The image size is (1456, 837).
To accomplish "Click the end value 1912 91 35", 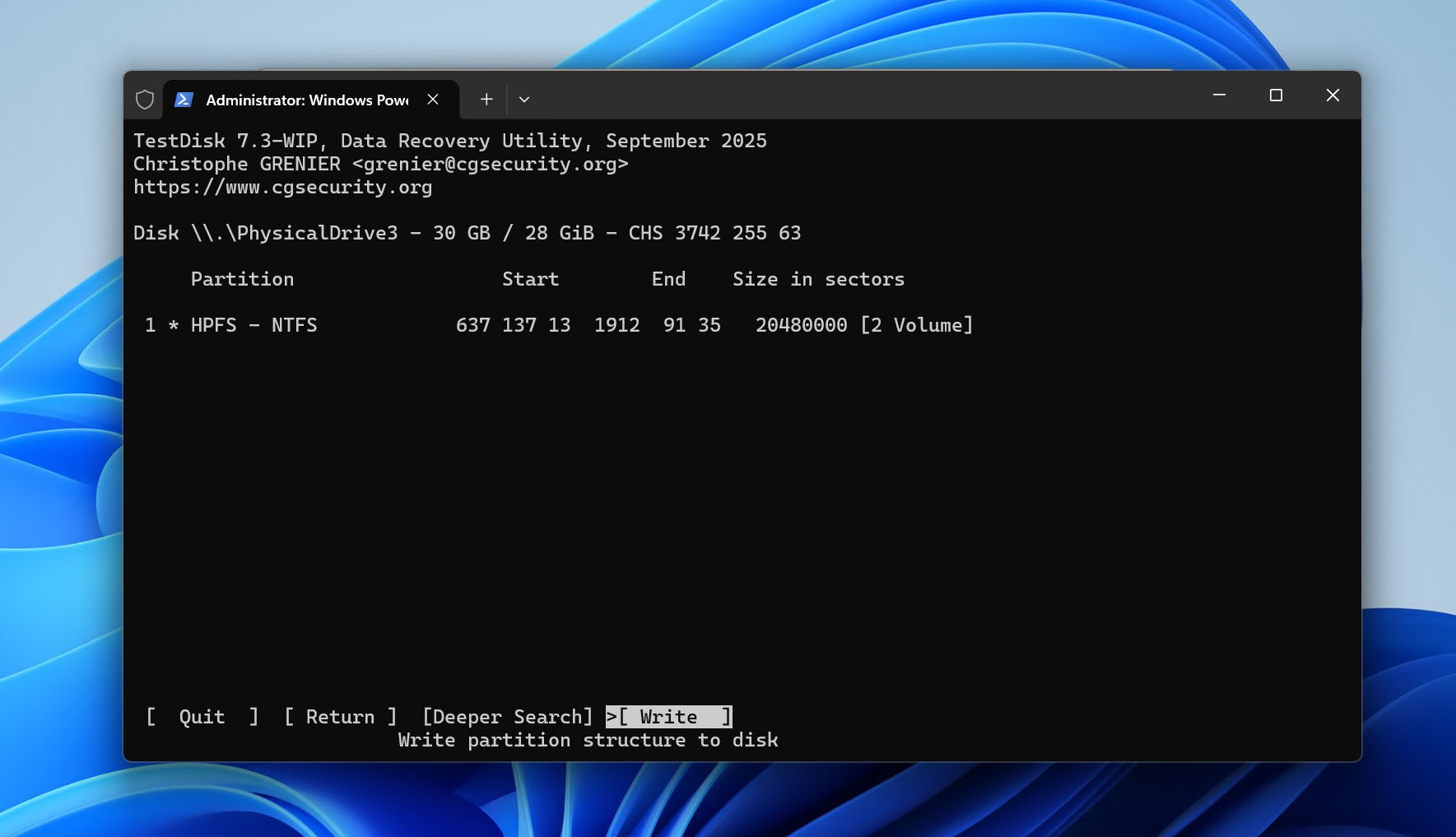I will (x=658, y=325).
